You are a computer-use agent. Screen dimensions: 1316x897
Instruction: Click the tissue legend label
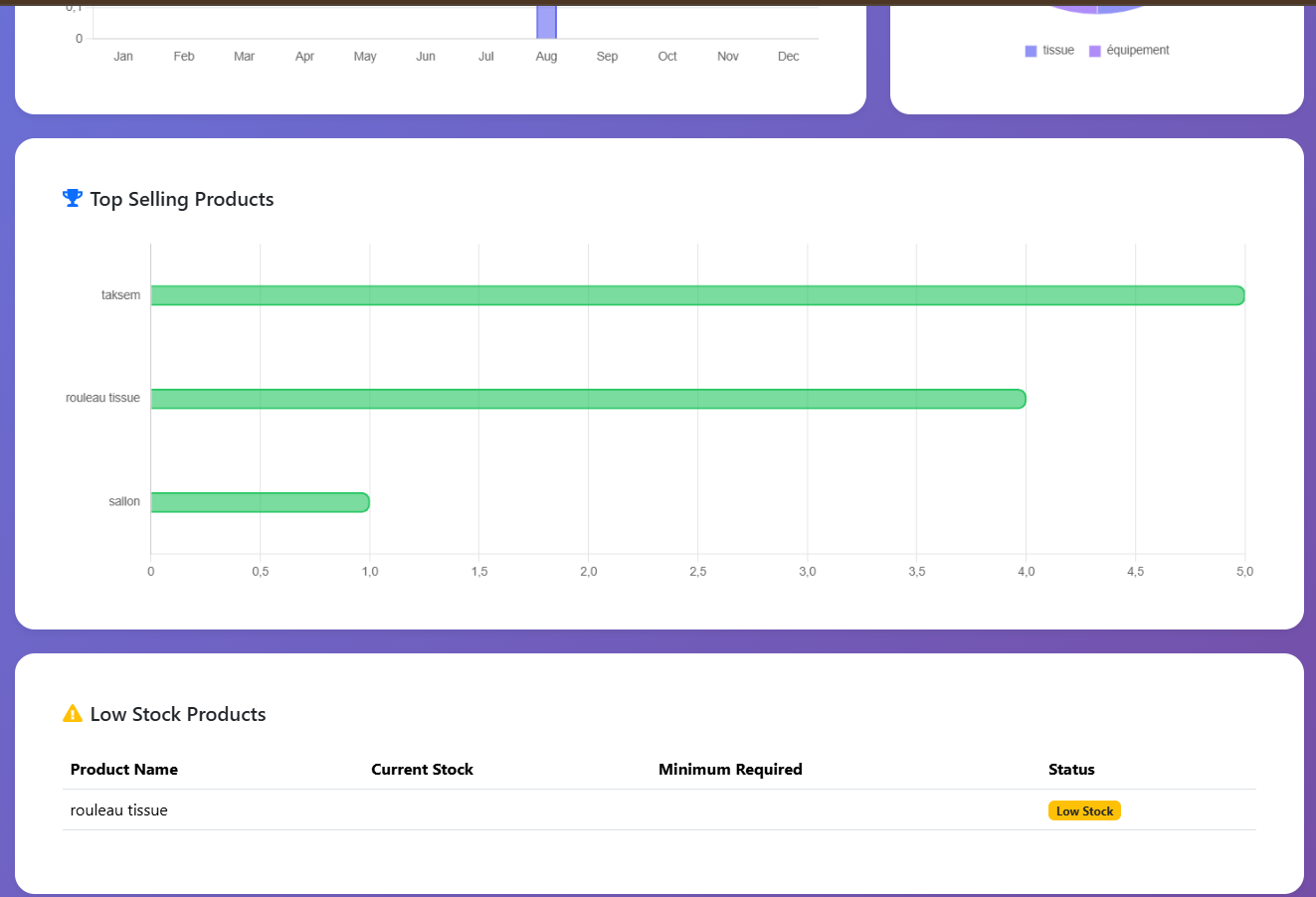[1058, 51]
